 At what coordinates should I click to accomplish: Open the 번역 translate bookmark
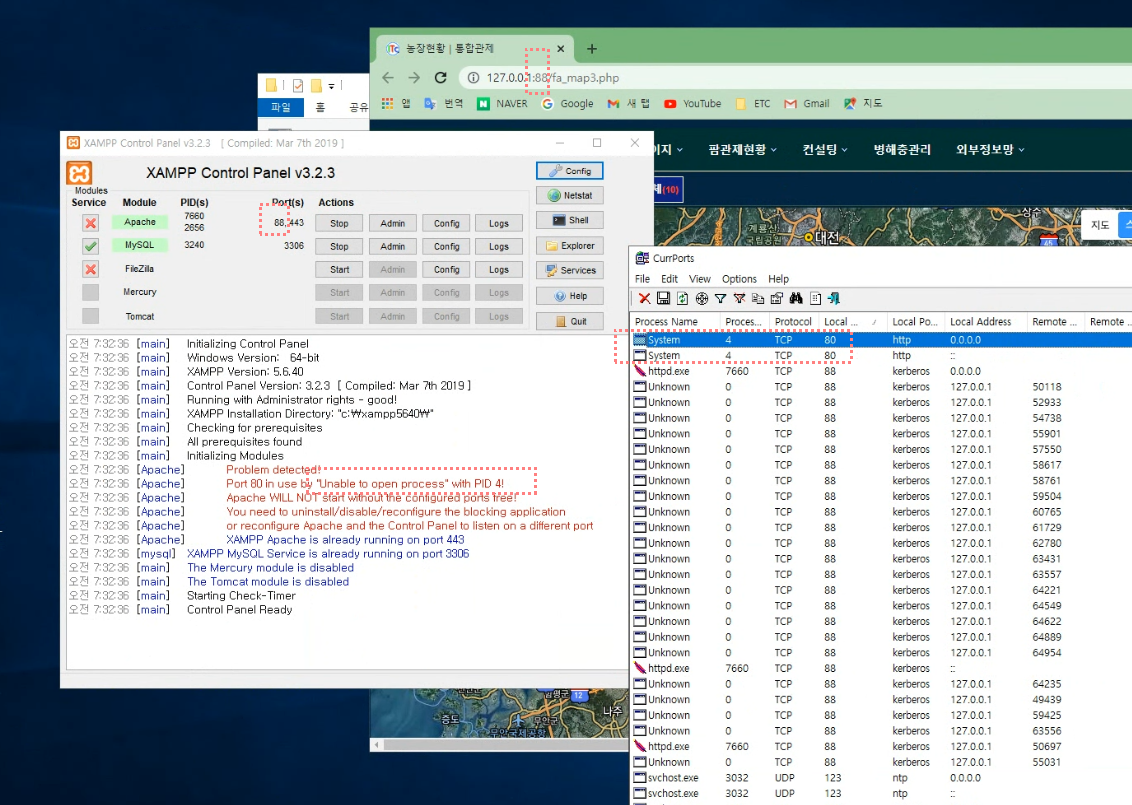pos(443,103)
